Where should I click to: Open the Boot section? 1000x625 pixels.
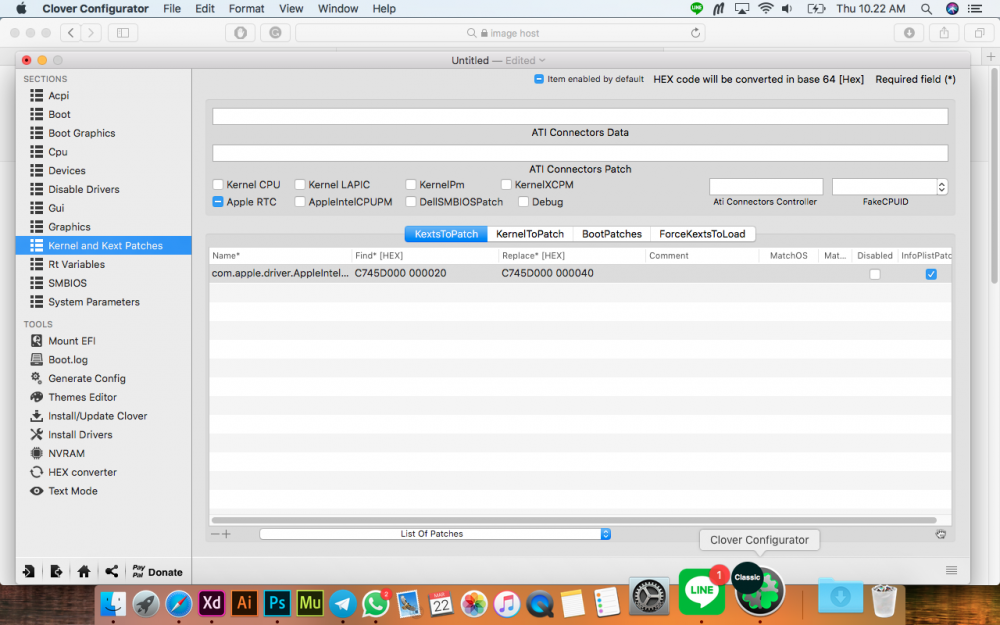59,114
